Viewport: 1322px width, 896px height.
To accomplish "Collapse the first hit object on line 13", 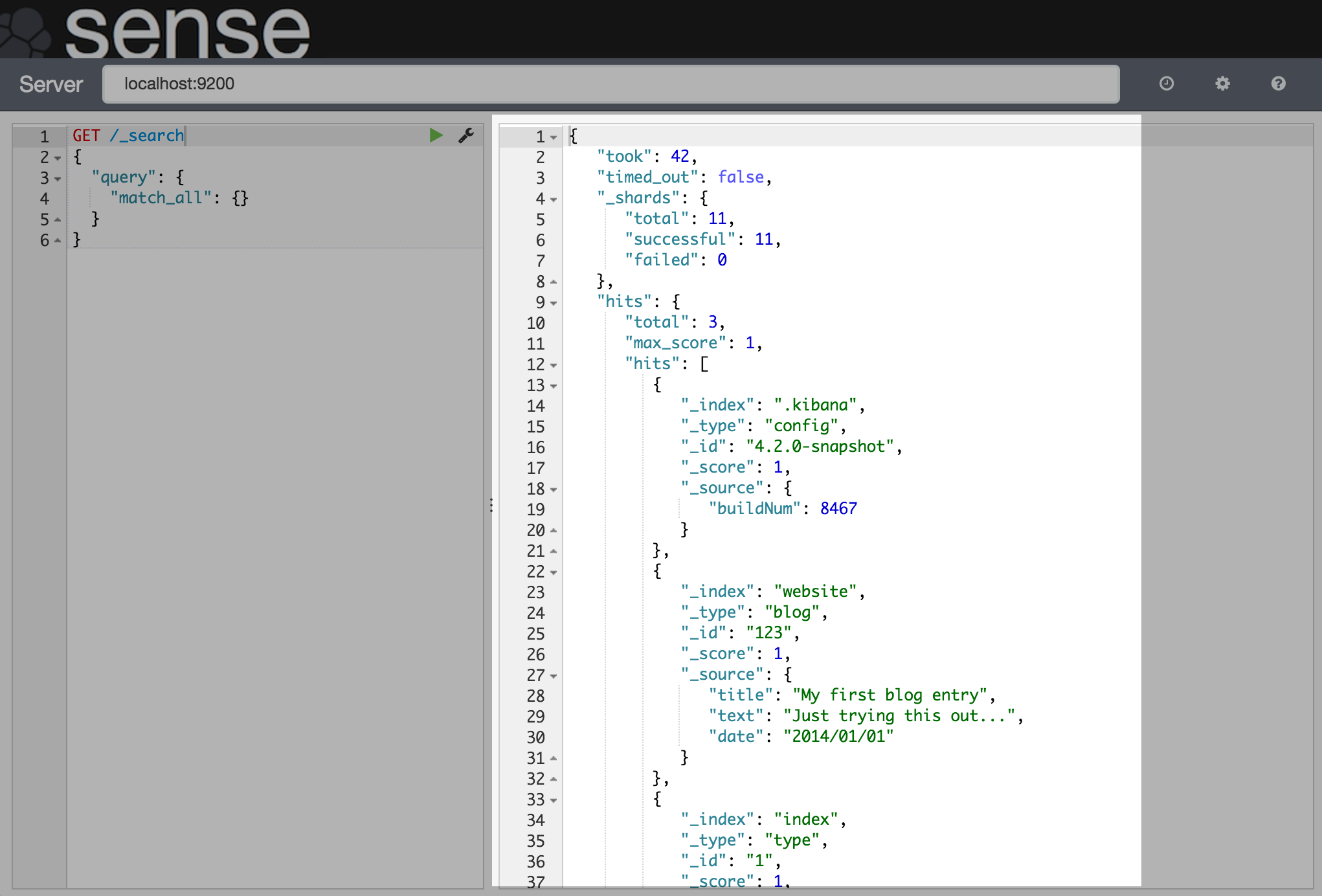I will (x=554, y=386).
